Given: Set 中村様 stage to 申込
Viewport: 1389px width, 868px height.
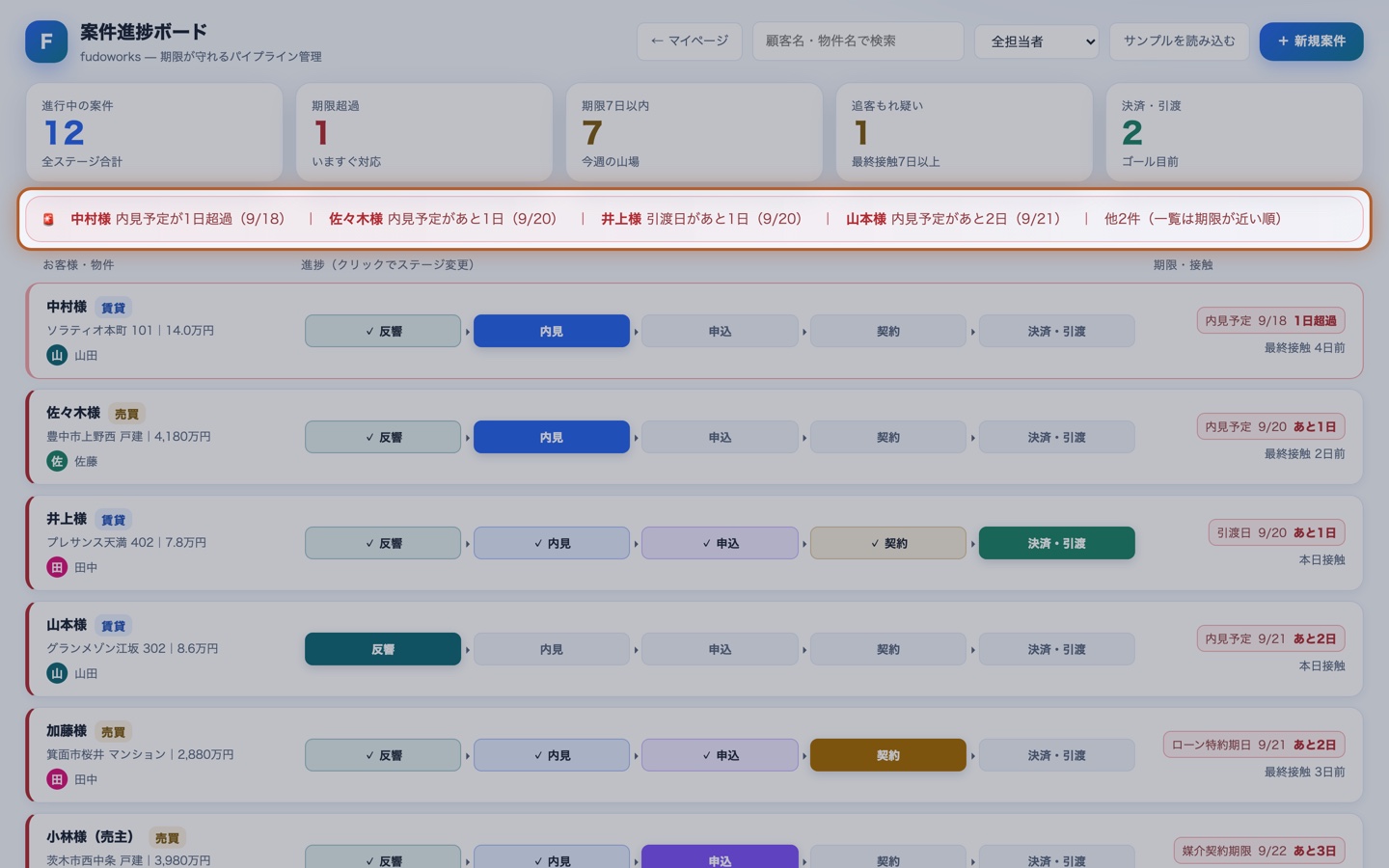Looking at the screenshot, I should coord(720,331).
